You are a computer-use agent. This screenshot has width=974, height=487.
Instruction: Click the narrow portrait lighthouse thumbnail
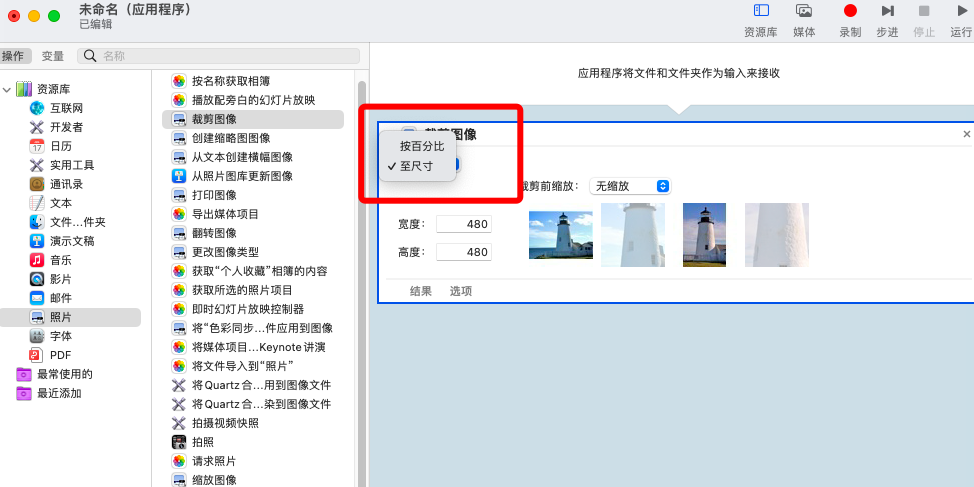tap(704, 235)
